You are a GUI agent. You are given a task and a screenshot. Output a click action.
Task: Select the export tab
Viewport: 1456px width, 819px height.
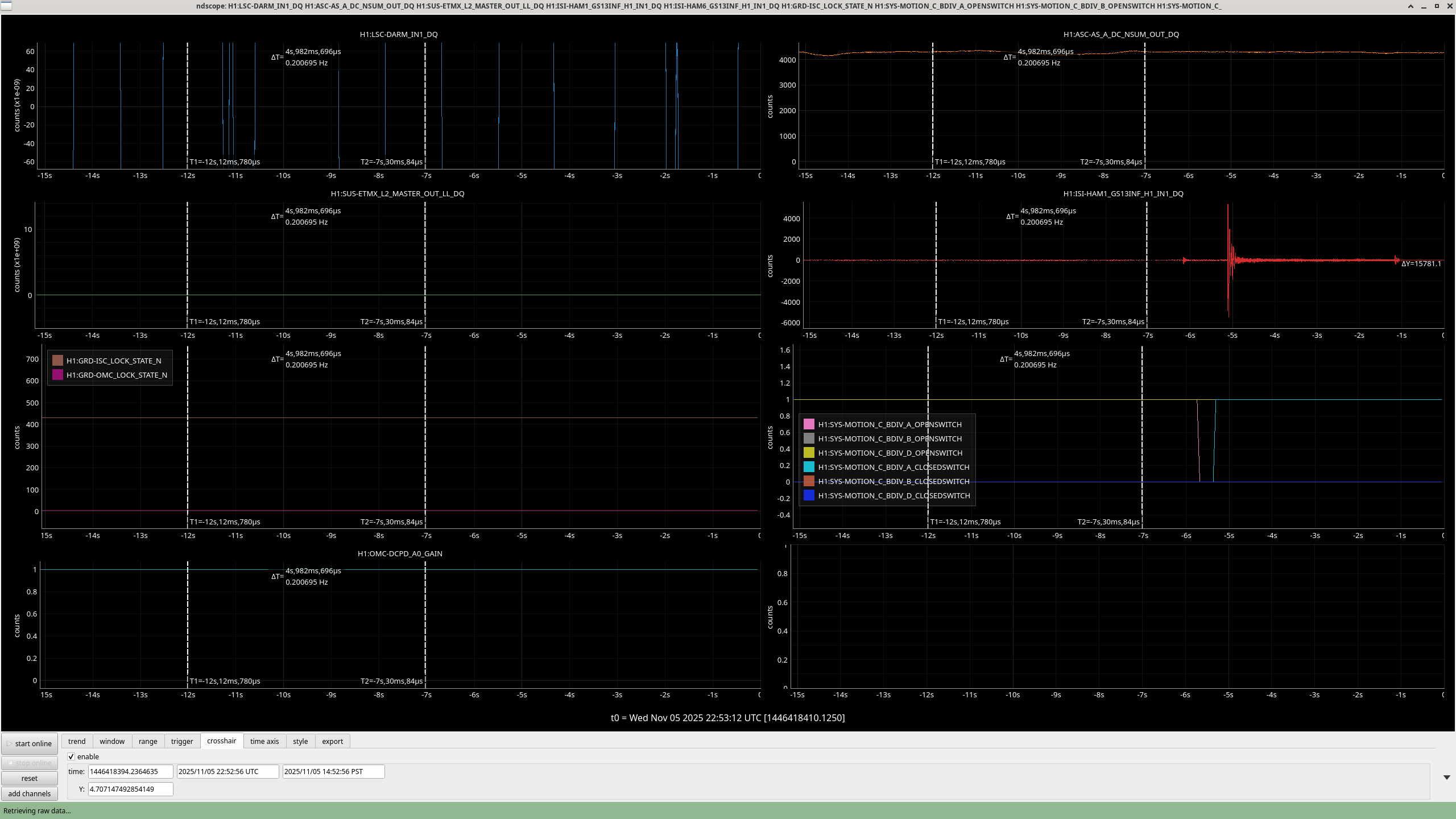tap(332, 741)
